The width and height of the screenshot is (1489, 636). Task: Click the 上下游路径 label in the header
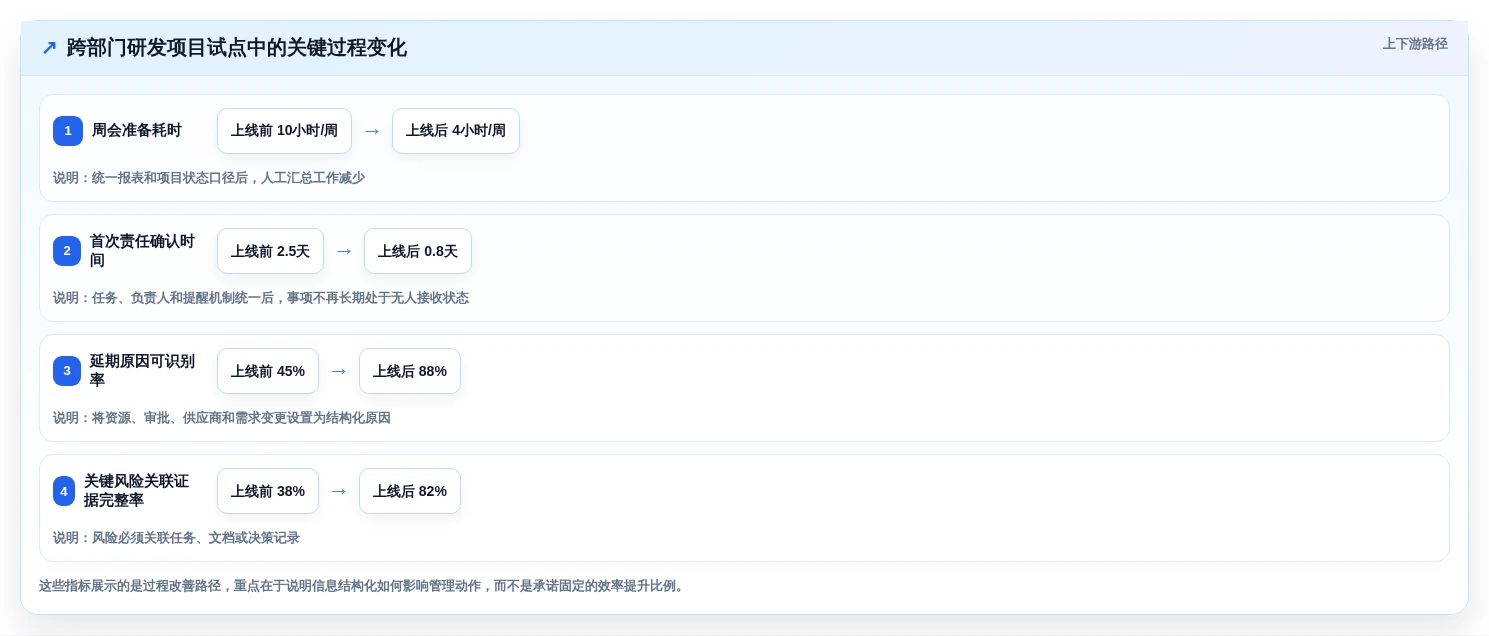(x=1415, y=44)
